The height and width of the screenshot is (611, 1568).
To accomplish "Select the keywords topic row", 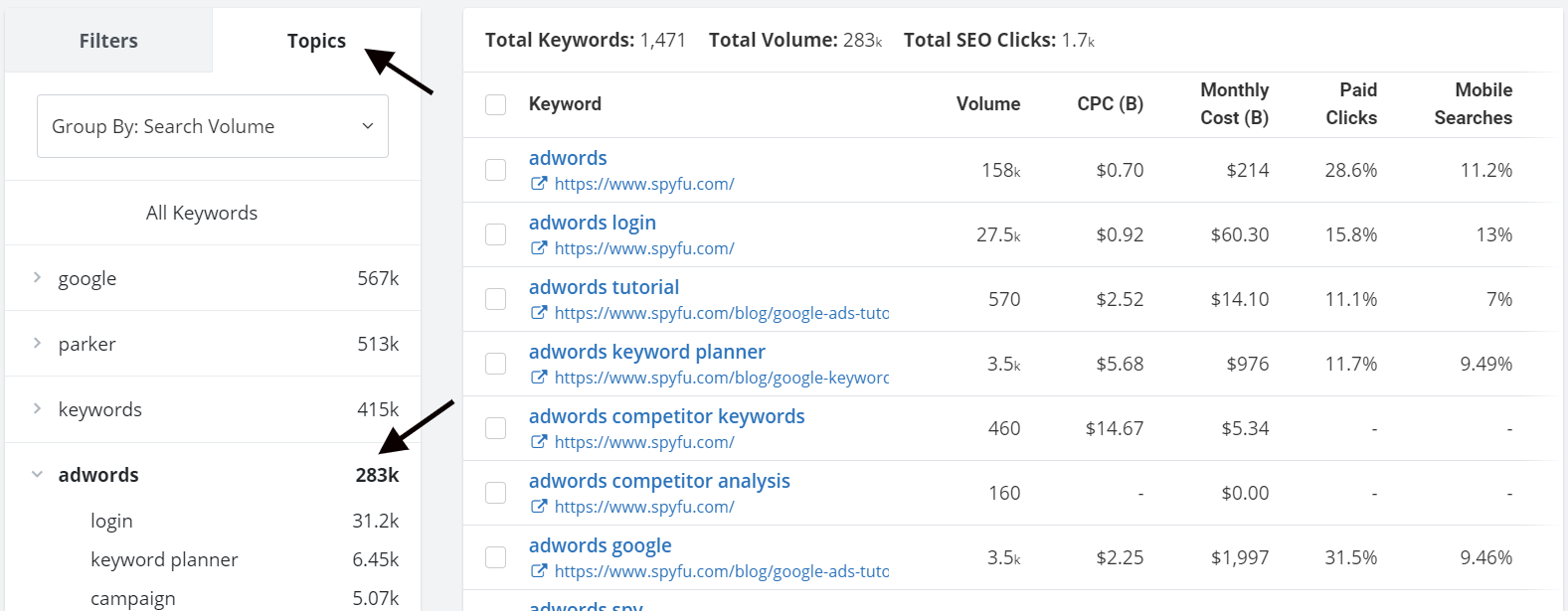I will click(213, 409).
